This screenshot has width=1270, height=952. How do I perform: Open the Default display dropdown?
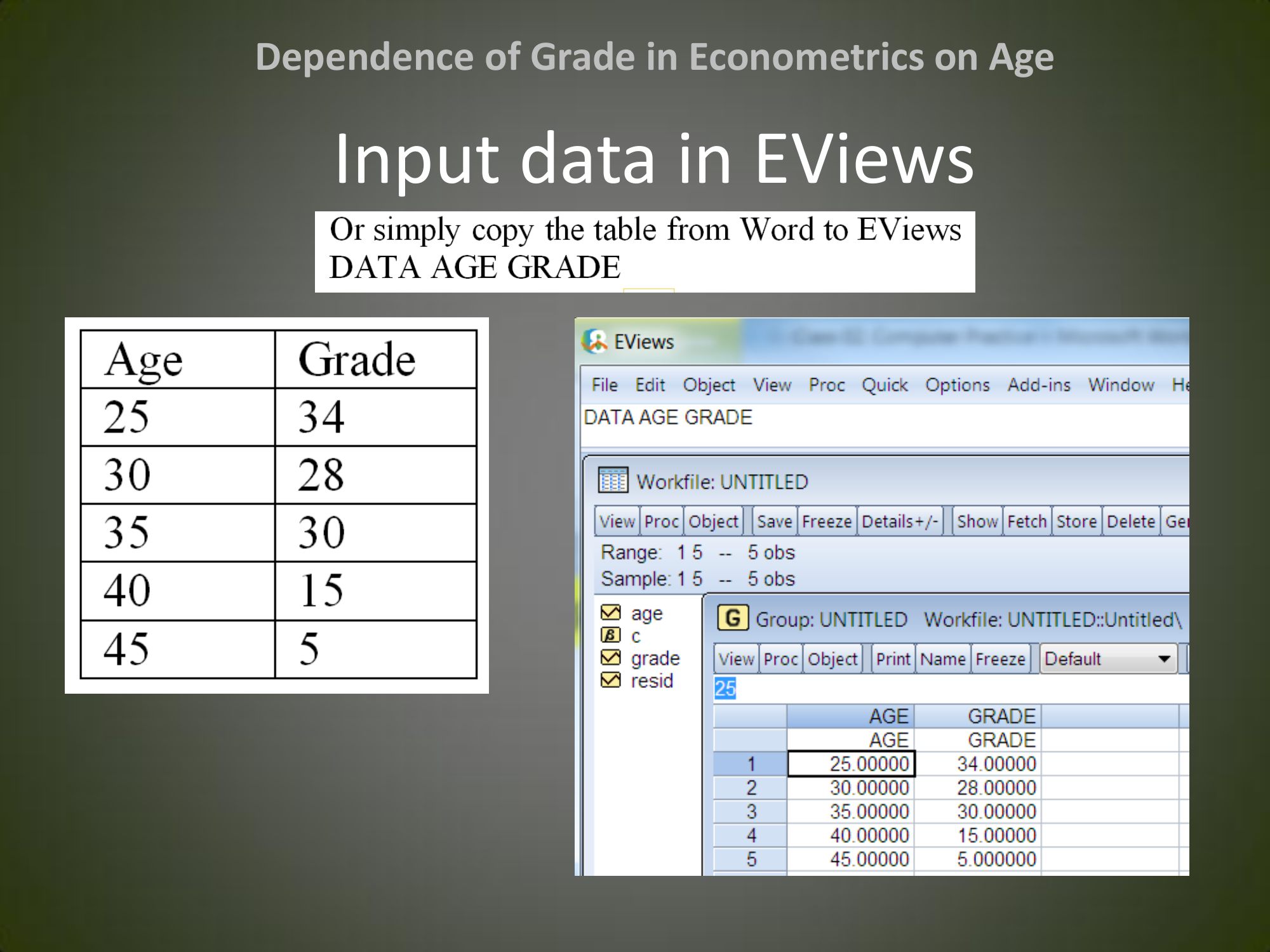pyautogui.click(x=1163, y=659)
